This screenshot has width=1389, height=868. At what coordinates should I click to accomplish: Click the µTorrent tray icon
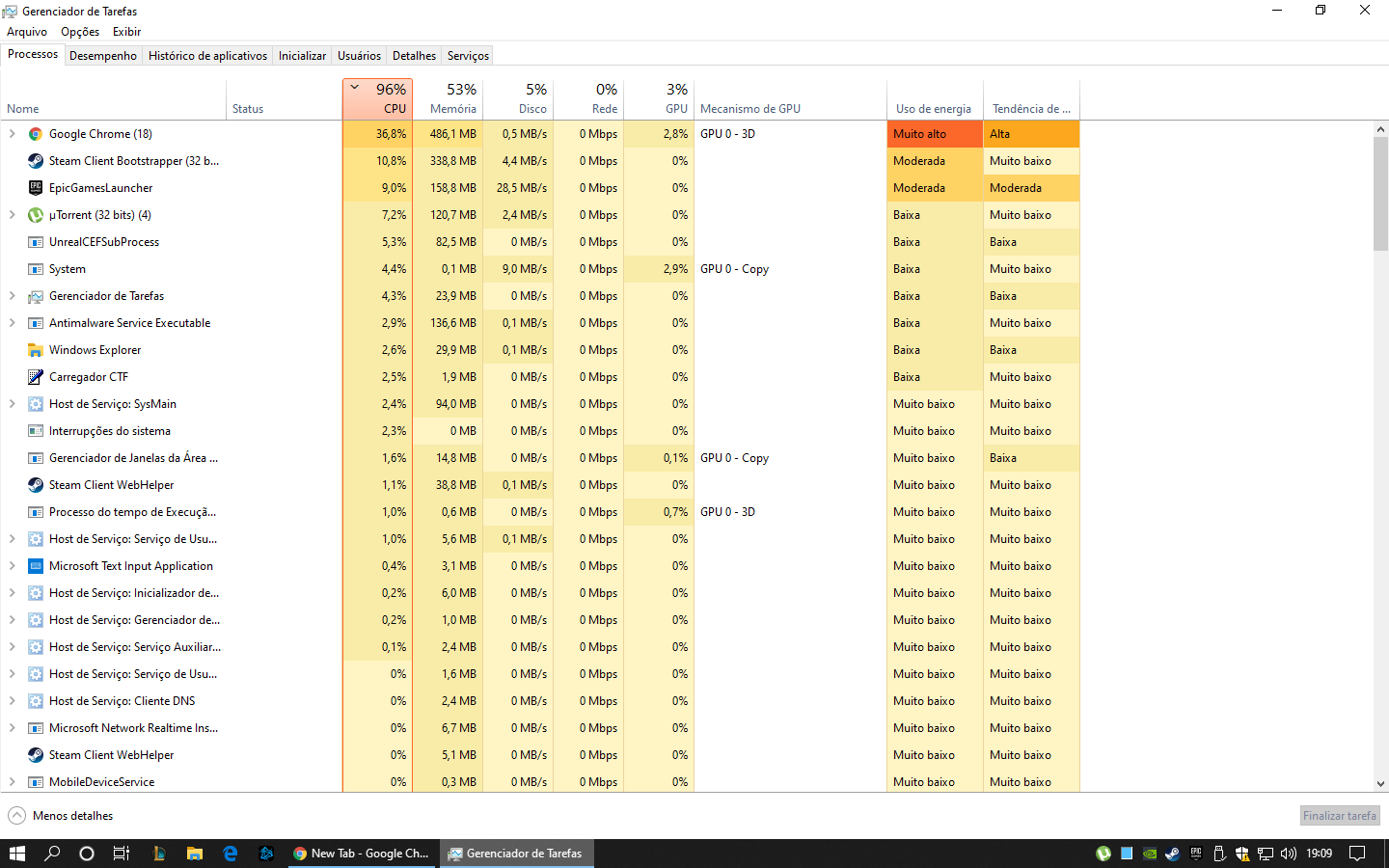(x=1103, y=854)
